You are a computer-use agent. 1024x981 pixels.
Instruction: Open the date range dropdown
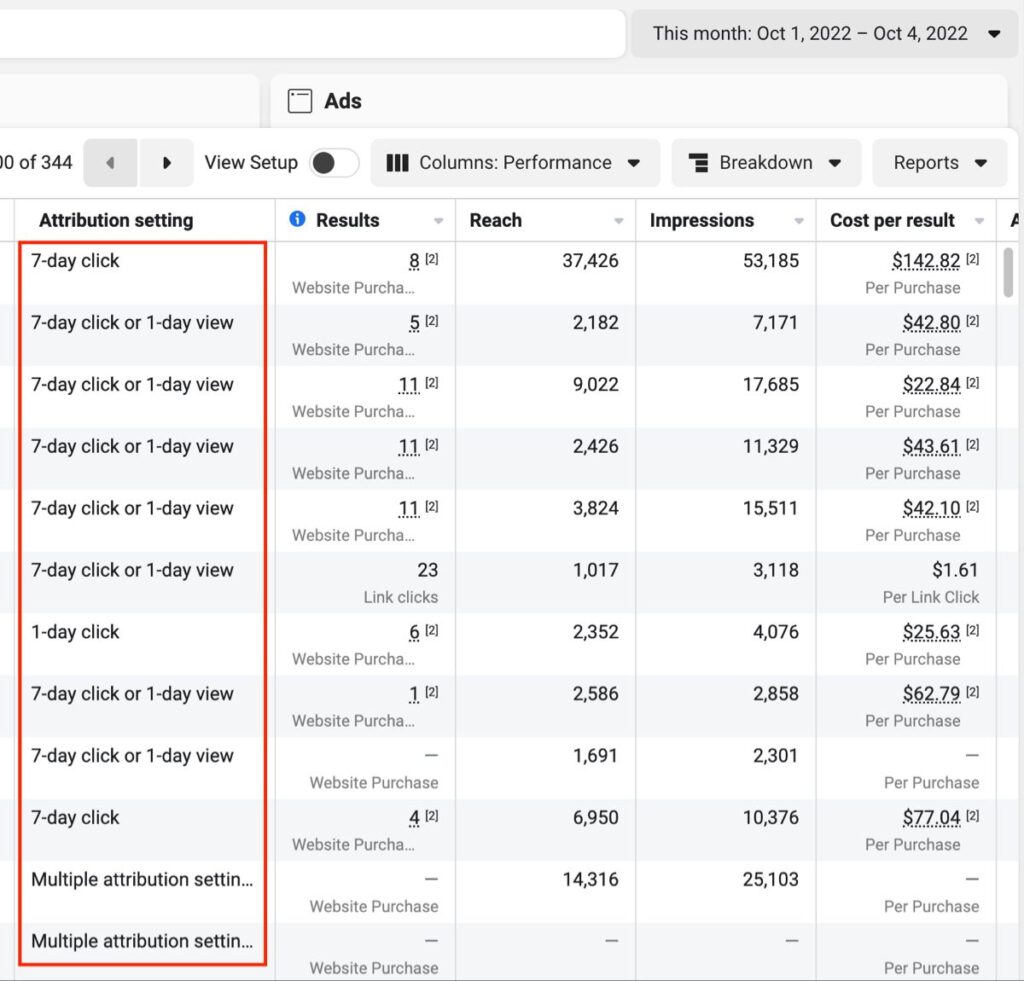(x=822, y=34)
